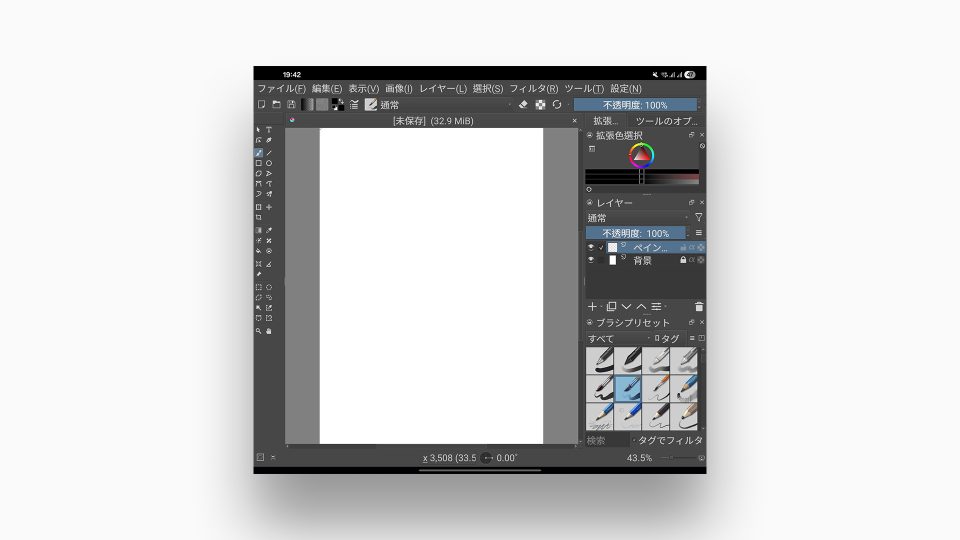Click the eraser mode icon in toolbar
This screenshot has height=540, width=960.
pyautogui.click(x=523, y=104)
